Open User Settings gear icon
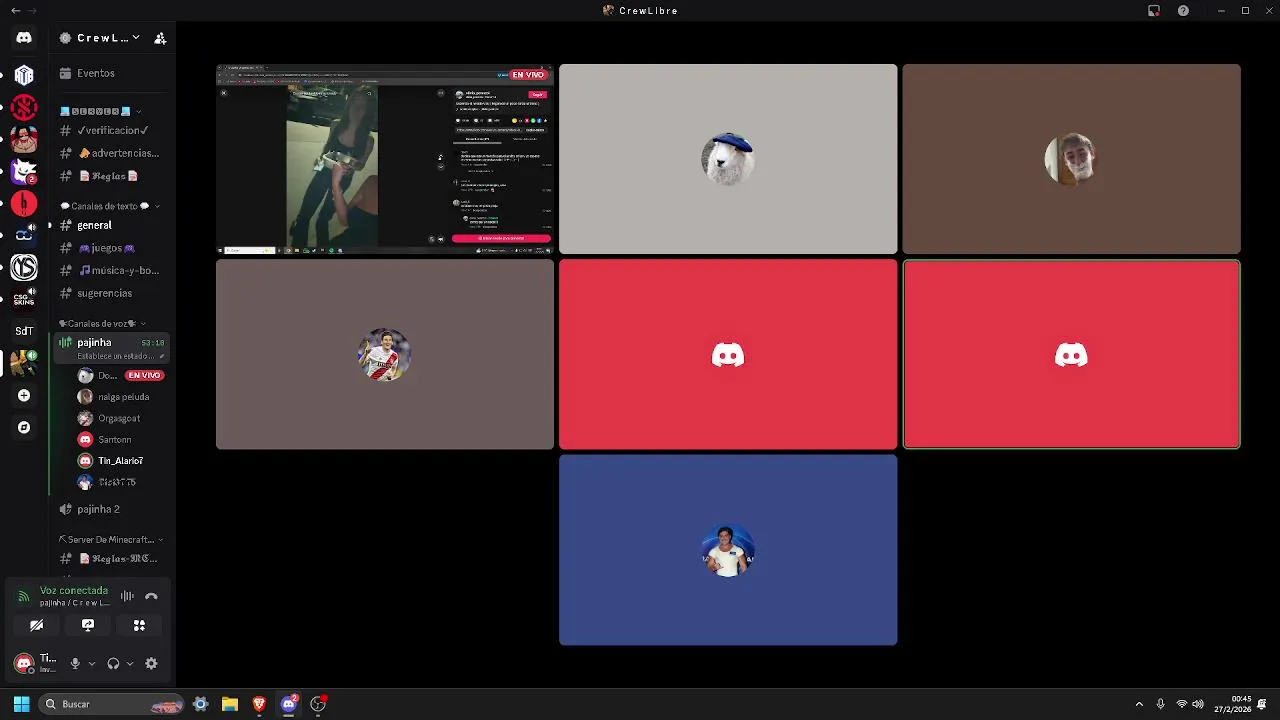Viewport: 1280px width, 720px height. [x=151, y=663]
